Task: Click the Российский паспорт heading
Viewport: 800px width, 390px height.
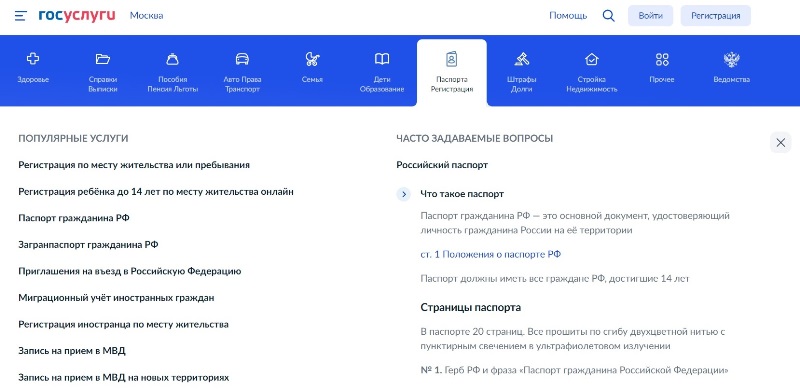Action: (442, 165)
